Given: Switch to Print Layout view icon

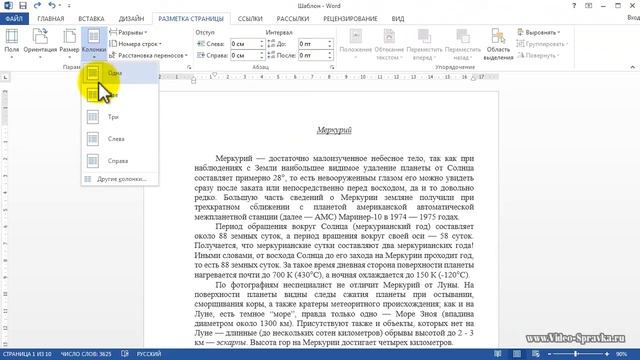Looking at the screenshot, I should [517, 354].
